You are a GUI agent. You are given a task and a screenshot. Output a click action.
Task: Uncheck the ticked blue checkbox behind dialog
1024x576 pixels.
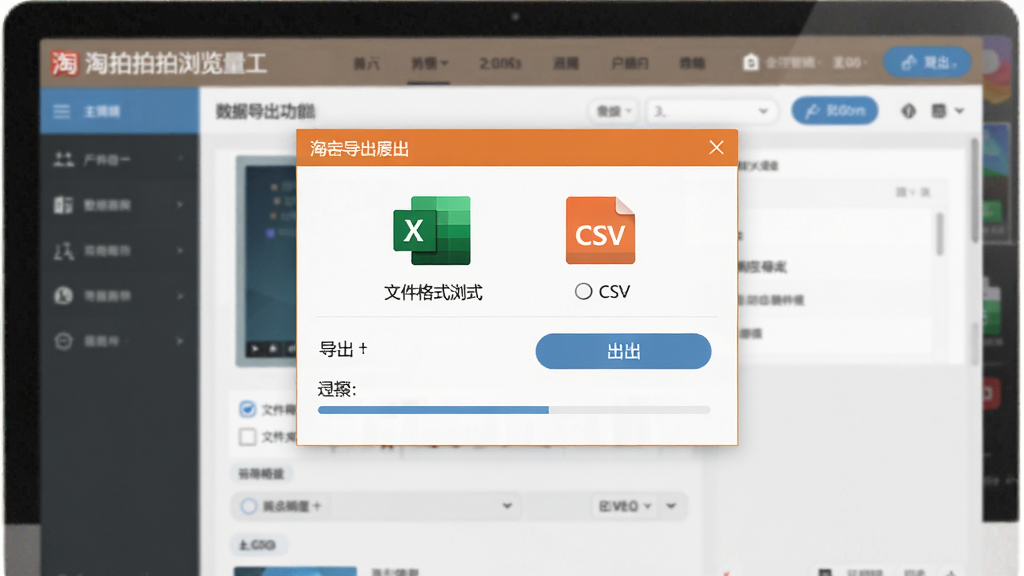point(247,409)
